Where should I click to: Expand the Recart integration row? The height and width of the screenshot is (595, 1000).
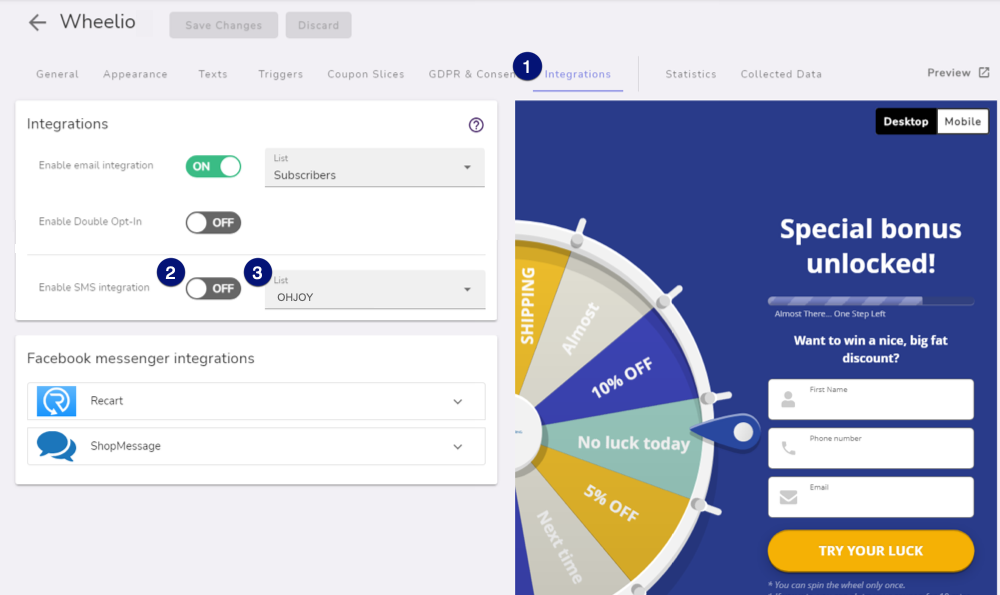click(x=256, y=401)
